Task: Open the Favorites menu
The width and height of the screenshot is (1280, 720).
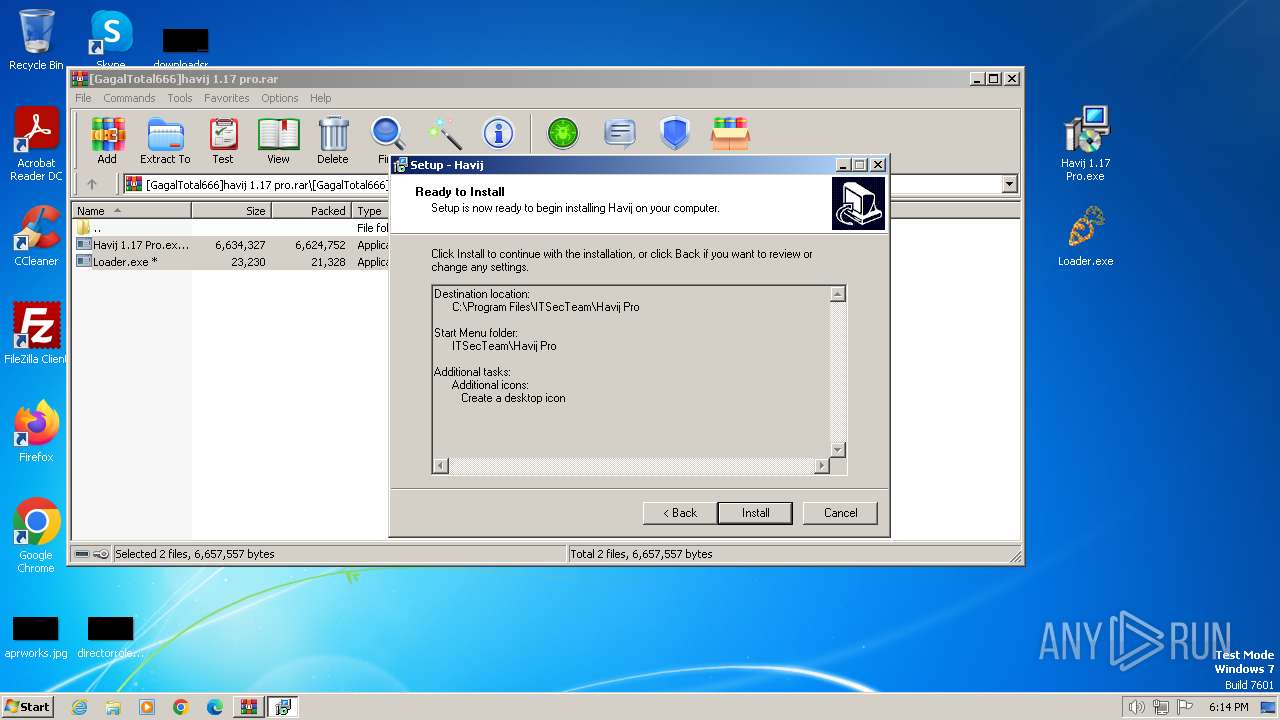Action: (x=227, y=98)
